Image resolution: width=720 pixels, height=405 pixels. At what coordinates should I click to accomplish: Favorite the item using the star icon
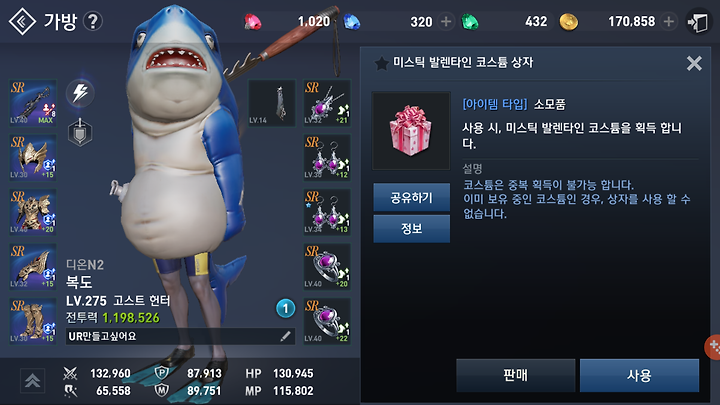click(x=381, y=63)
